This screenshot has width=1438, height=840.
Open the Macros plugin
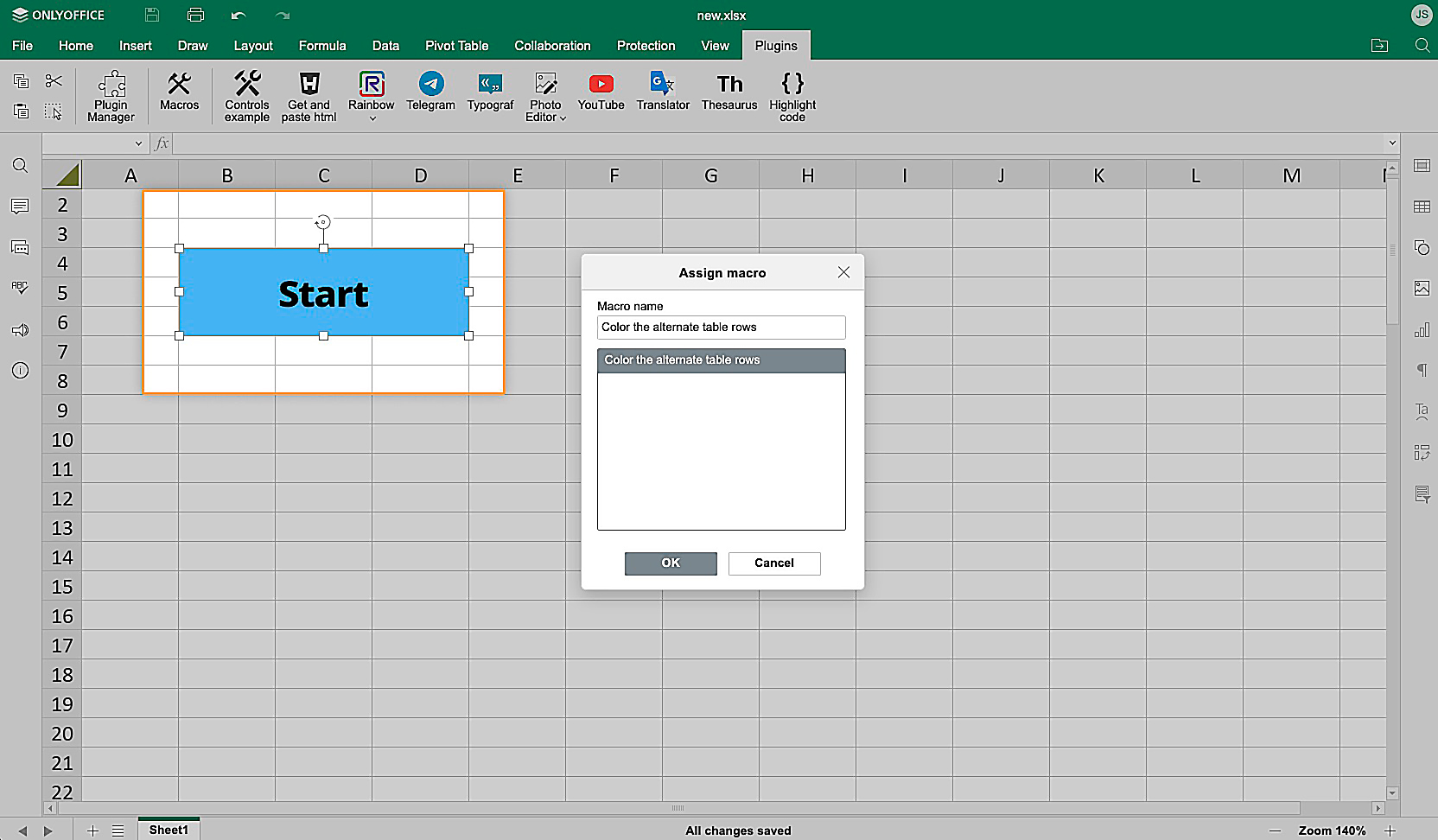point(179,92)
